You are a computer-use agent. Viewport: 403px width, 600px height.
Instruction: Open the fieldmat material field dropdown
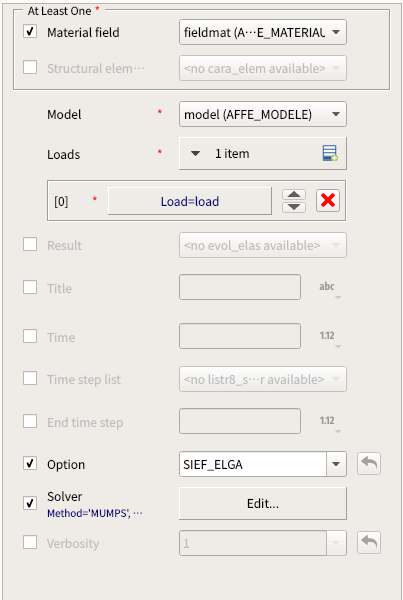263,32
